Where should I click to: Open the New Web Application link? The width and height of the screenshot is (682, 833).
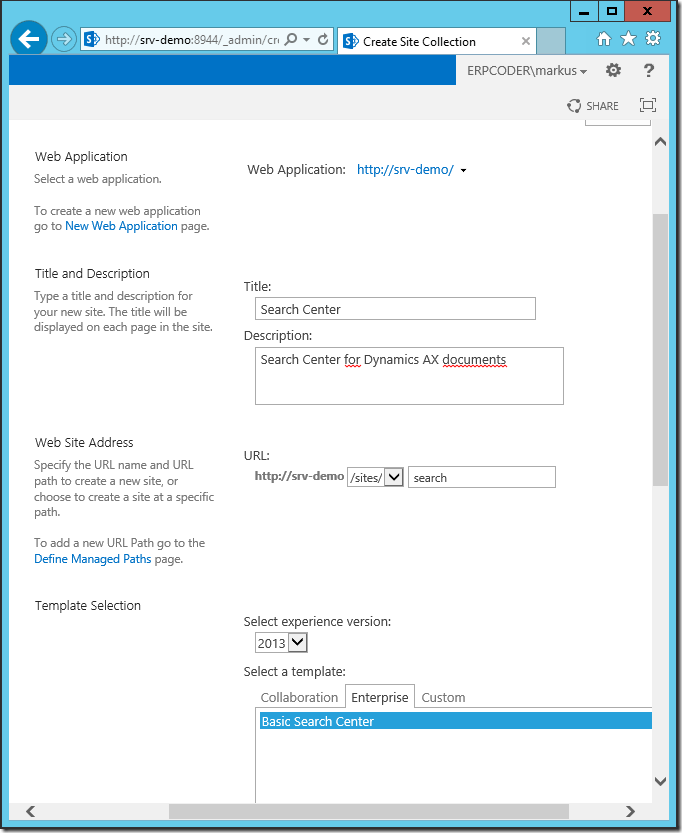(x=121, y=226)
